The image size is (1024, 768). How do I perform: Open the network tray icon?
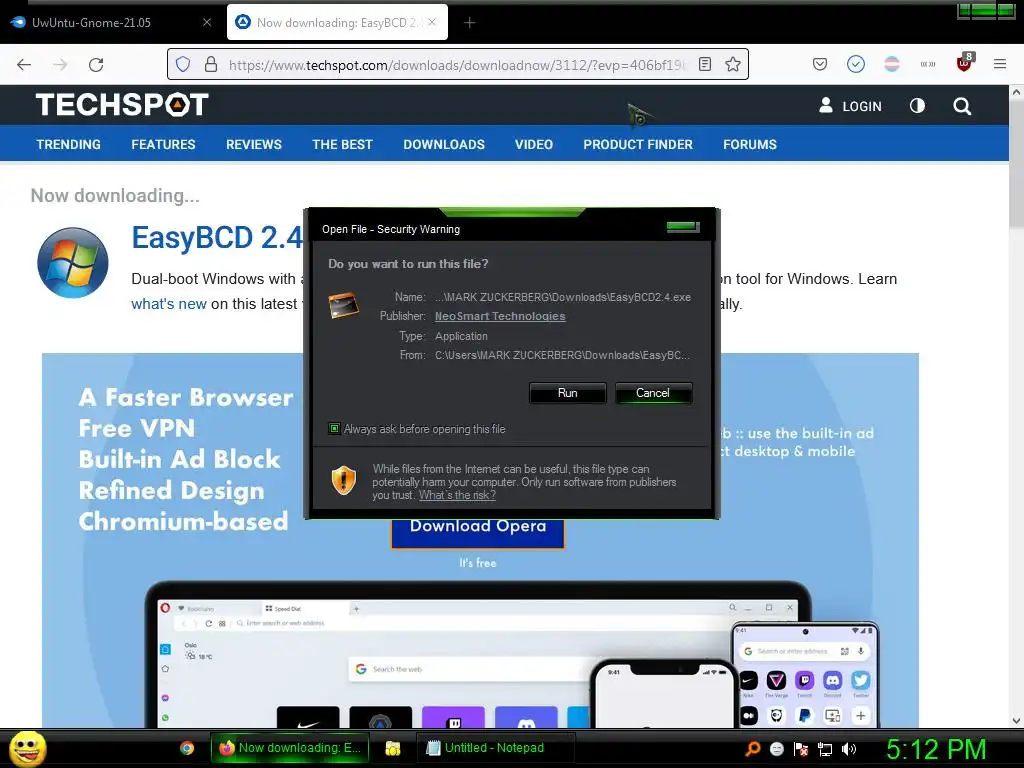825,749
